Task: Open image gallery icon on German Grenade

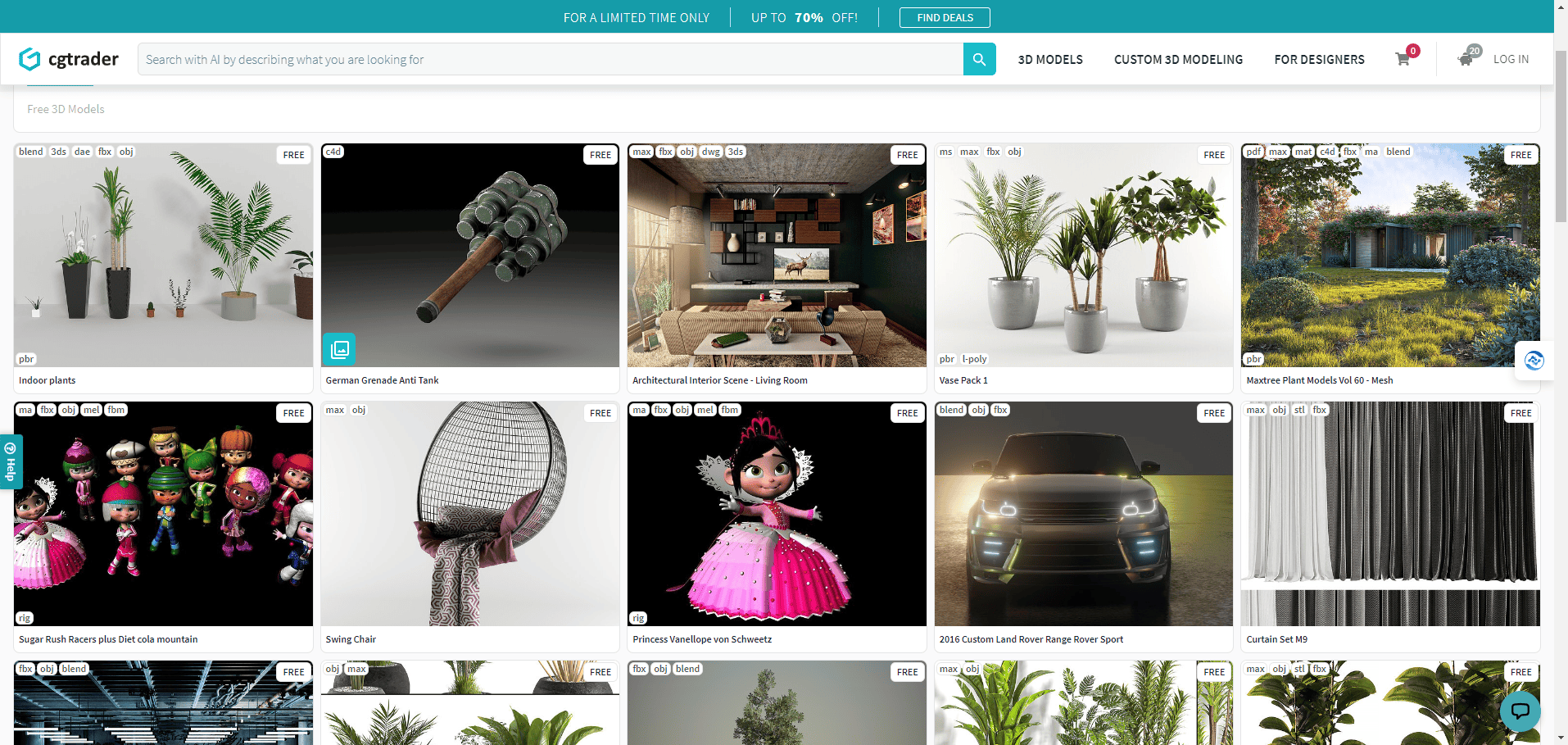Action: pyautogui.click(x=338, y=349)
